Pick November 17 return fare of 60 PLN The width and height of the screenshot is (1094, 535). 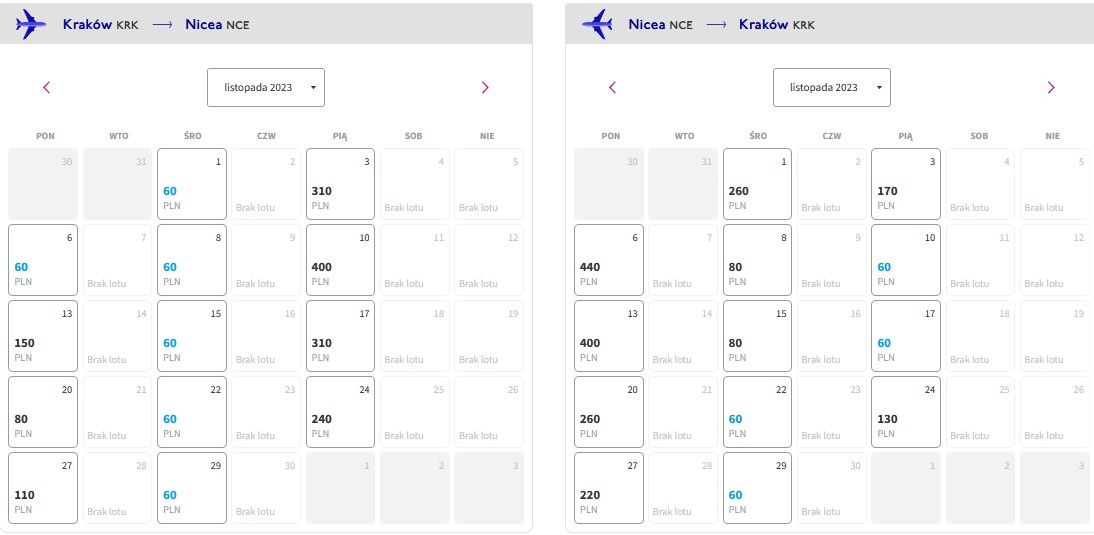click(906, 336)
